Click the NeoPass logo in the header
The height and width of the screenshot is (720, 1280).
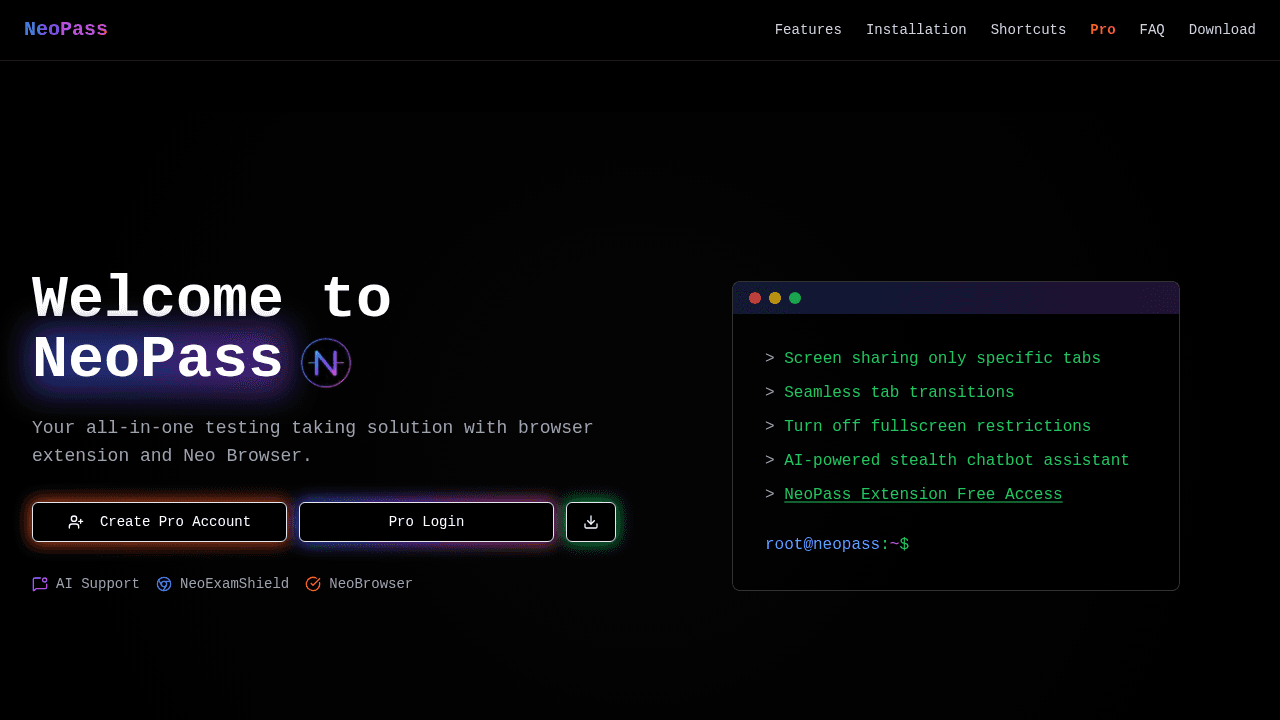click(66, 29)
